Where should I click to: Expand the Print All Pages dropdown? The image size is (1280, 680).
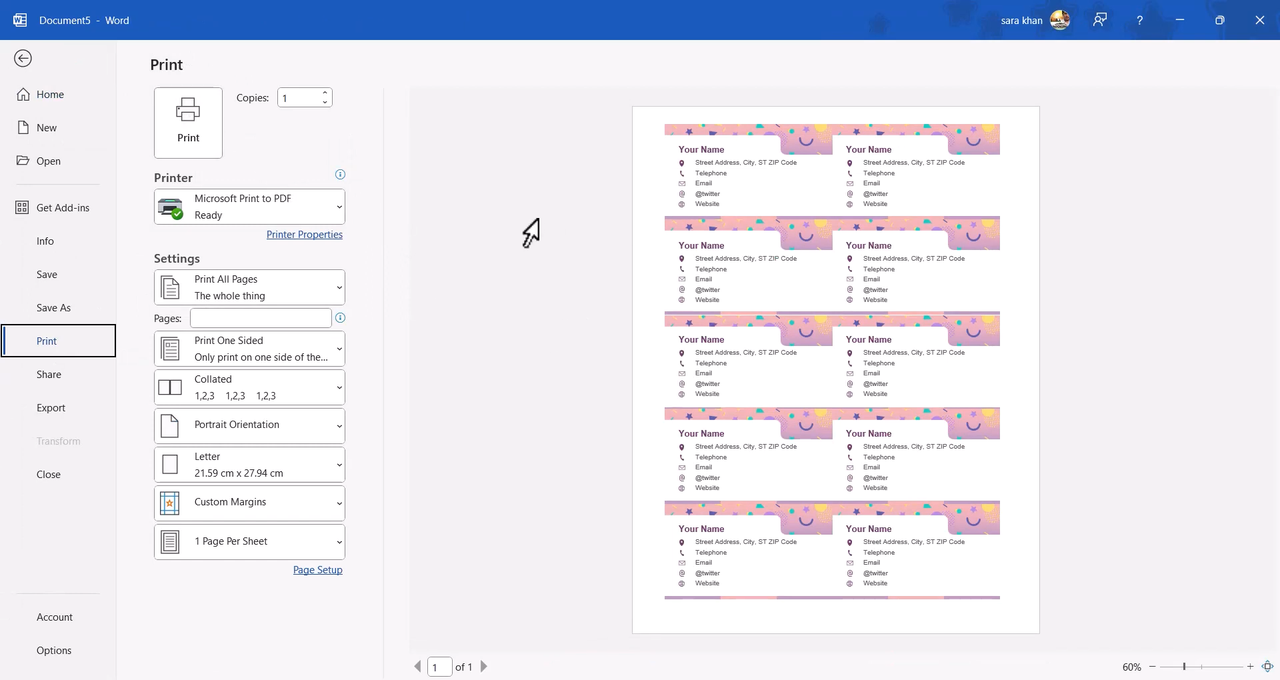[x=249, y=287]
